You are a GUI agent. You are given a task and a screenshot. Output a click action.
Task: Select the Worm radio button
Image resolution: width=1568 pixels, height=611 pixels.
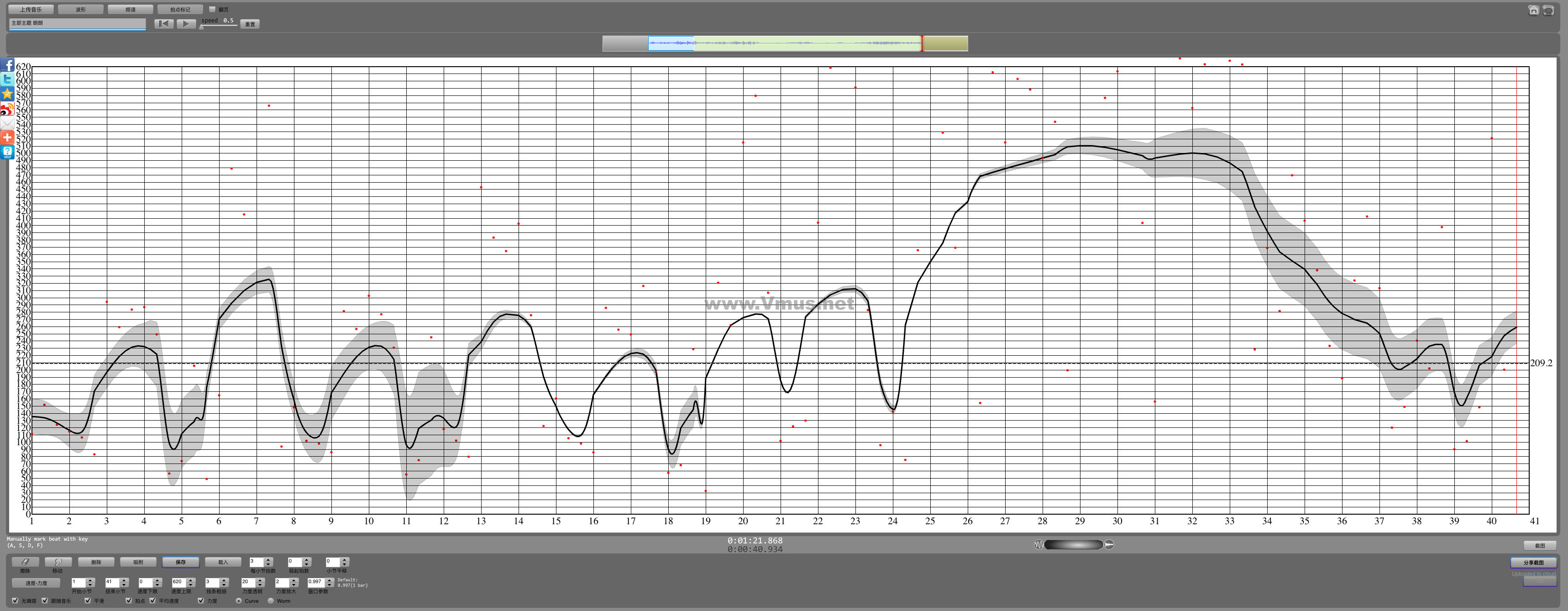coord(271,600)
